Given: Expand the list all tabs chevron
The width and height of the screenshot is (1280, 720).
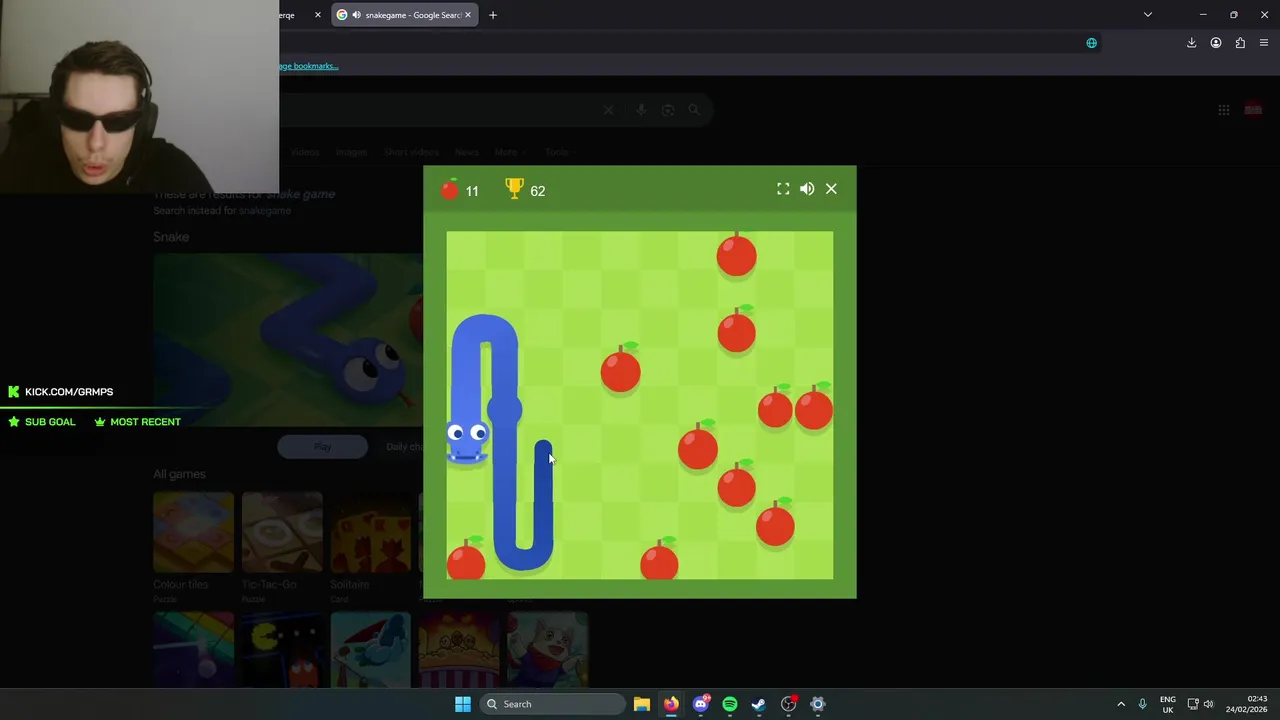Looking at the screenshot, I should click(1148, 15).
